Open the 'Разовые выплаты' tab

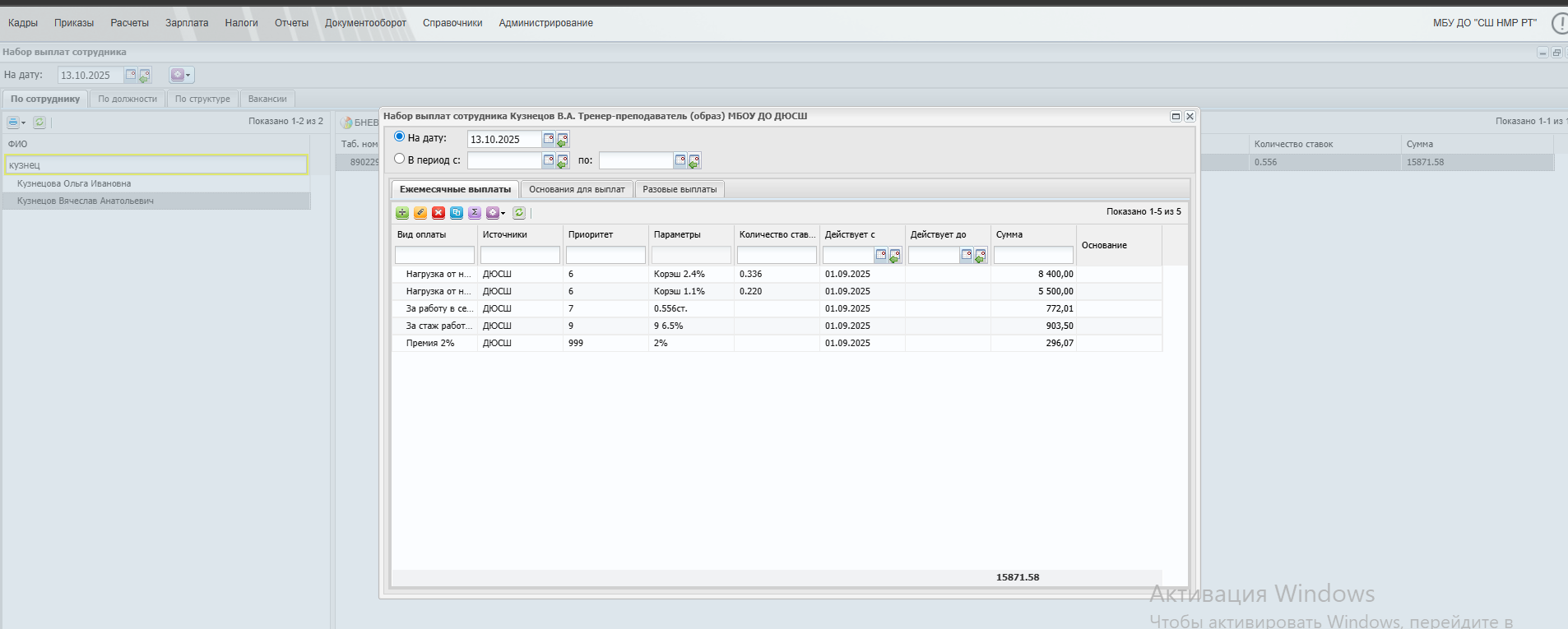tap(680, 189)
